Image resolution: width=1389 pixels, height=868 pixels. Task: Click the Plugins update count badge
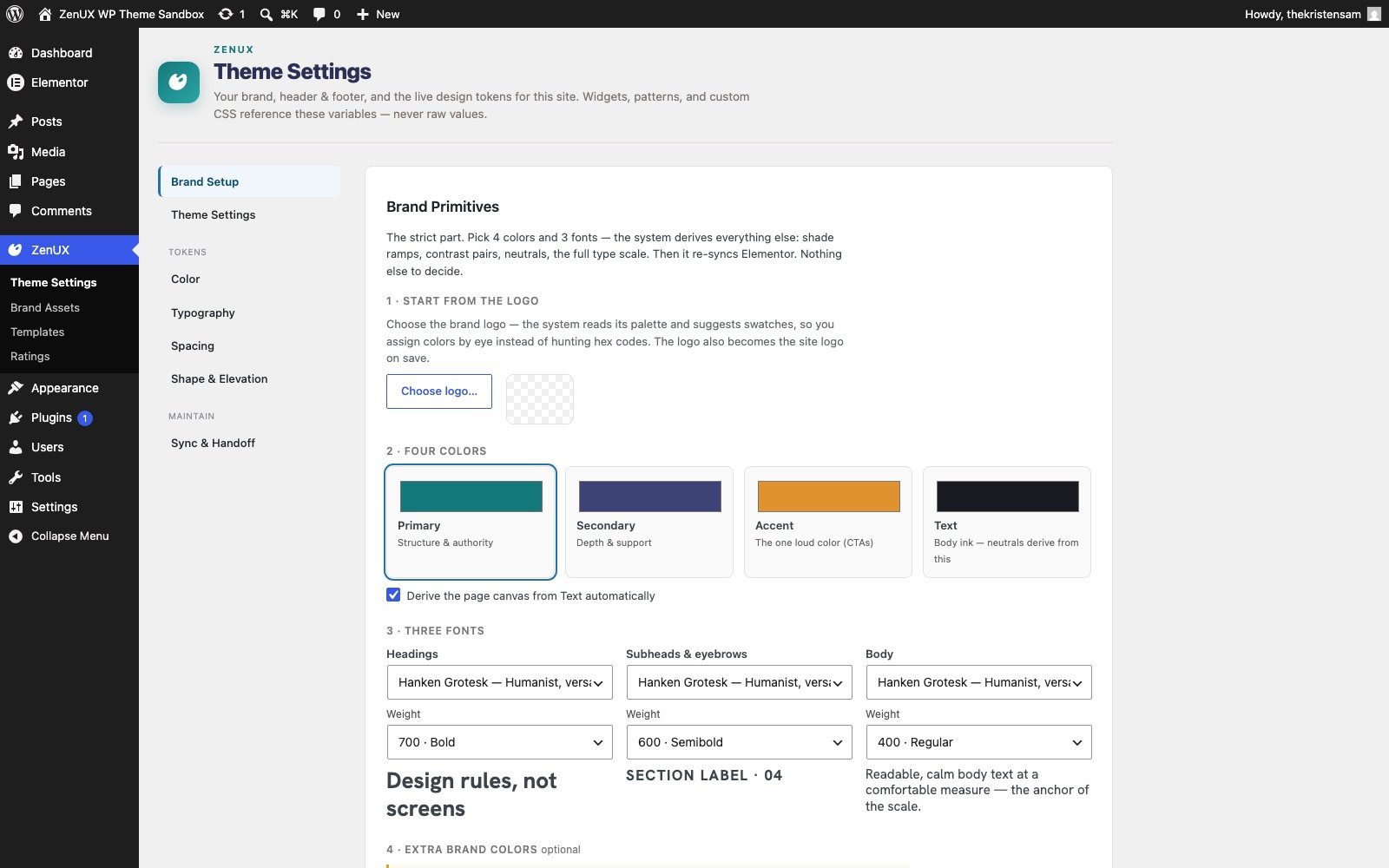(85, 418)
